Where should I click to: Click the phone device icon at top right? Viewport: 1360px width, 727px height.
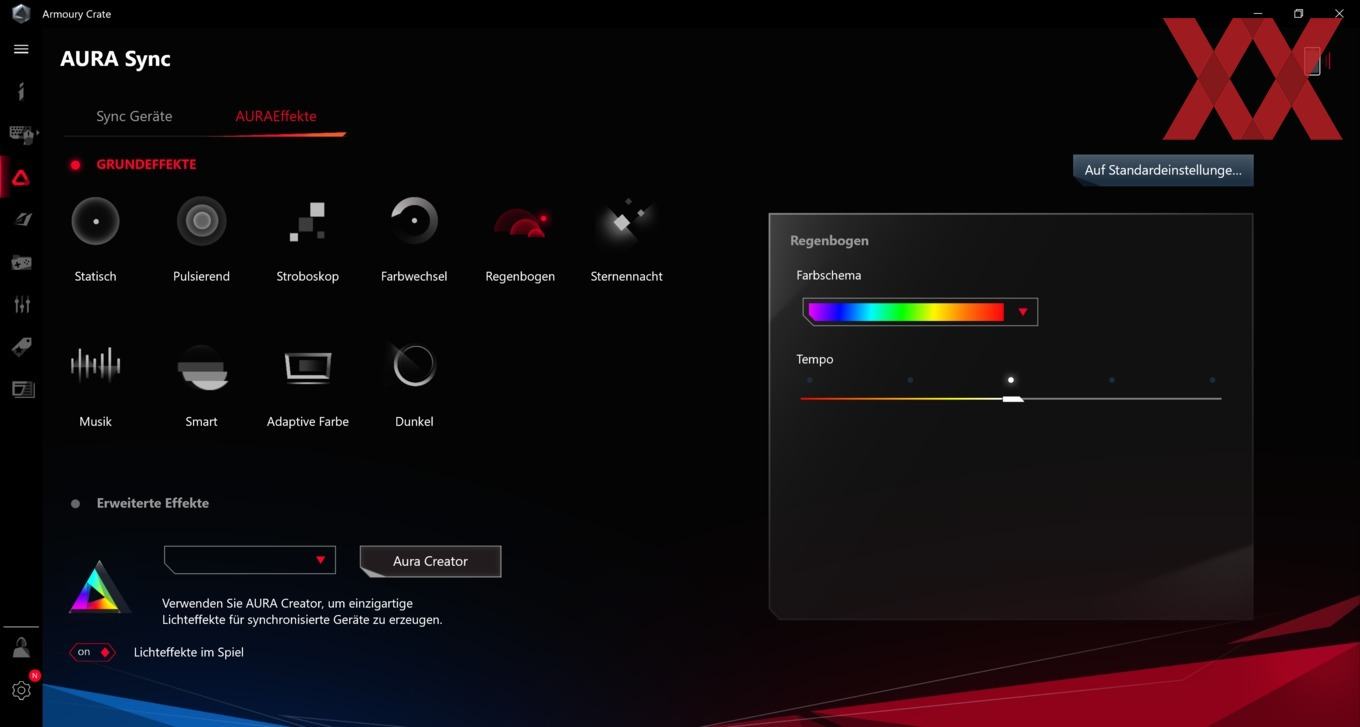click(x=1313, y=60)
